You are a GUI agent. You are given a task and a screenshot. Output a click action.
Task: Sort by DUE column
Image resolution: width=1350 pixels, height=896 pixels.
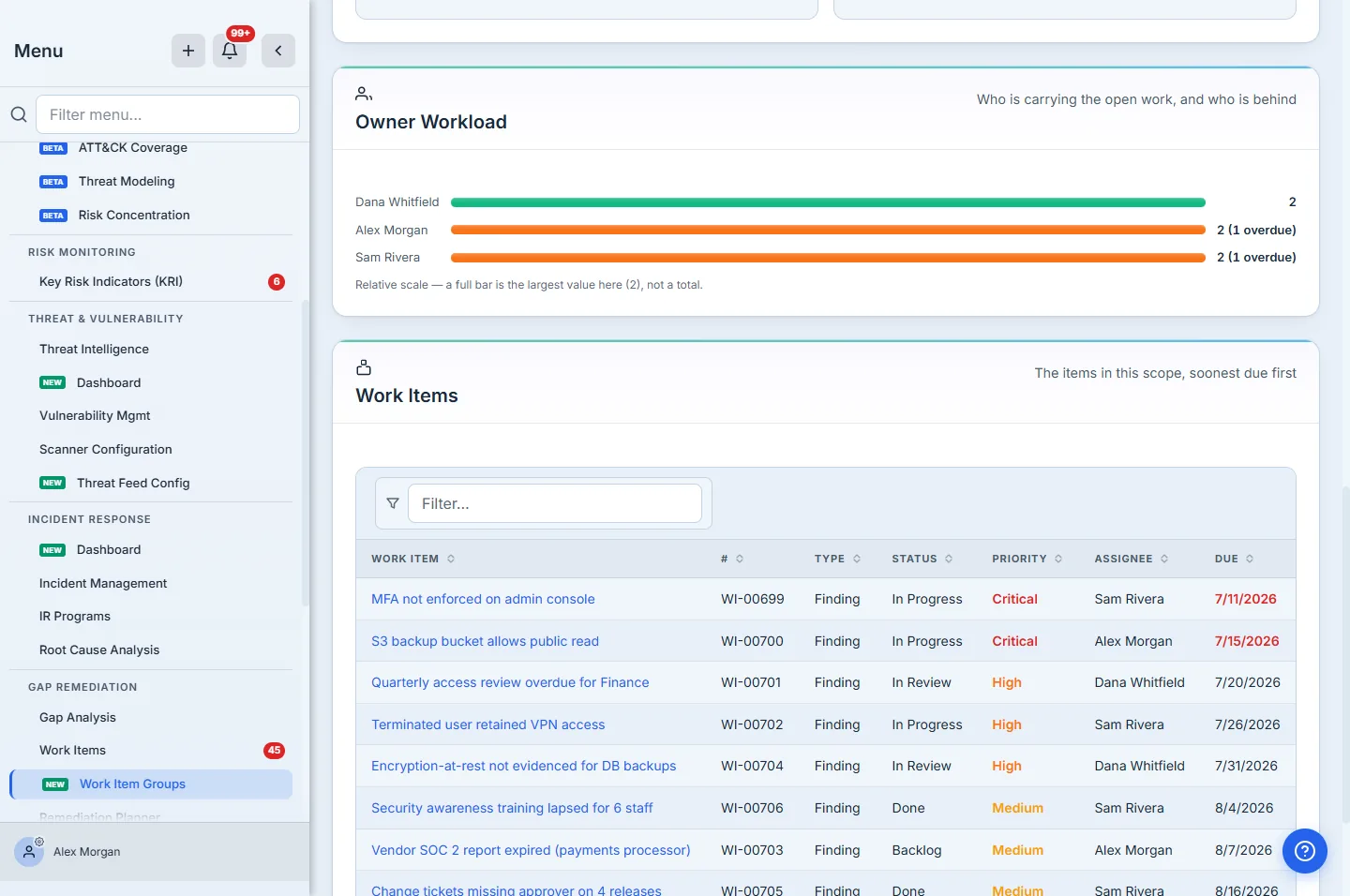tap(1235, 559)
